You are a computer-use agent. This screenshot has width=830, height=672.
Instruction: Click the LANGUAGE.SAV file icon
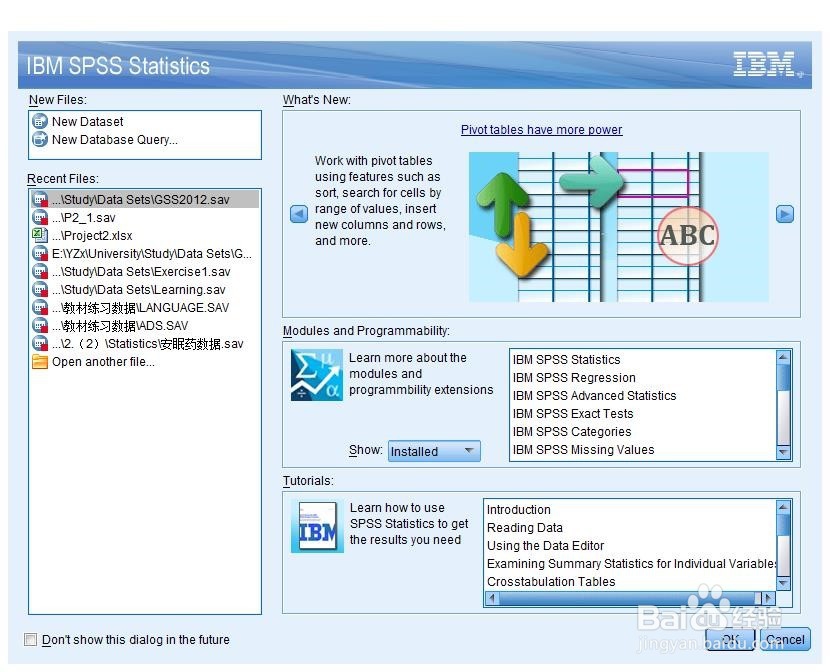(x=40, y=307)
